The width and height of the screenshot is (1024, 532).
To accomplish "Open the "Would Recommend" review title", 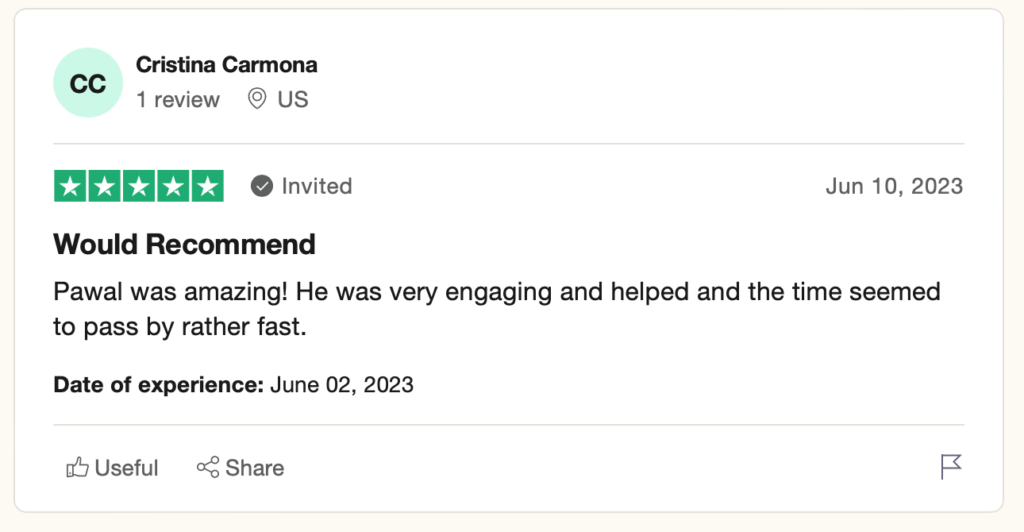I will [184, 243].
